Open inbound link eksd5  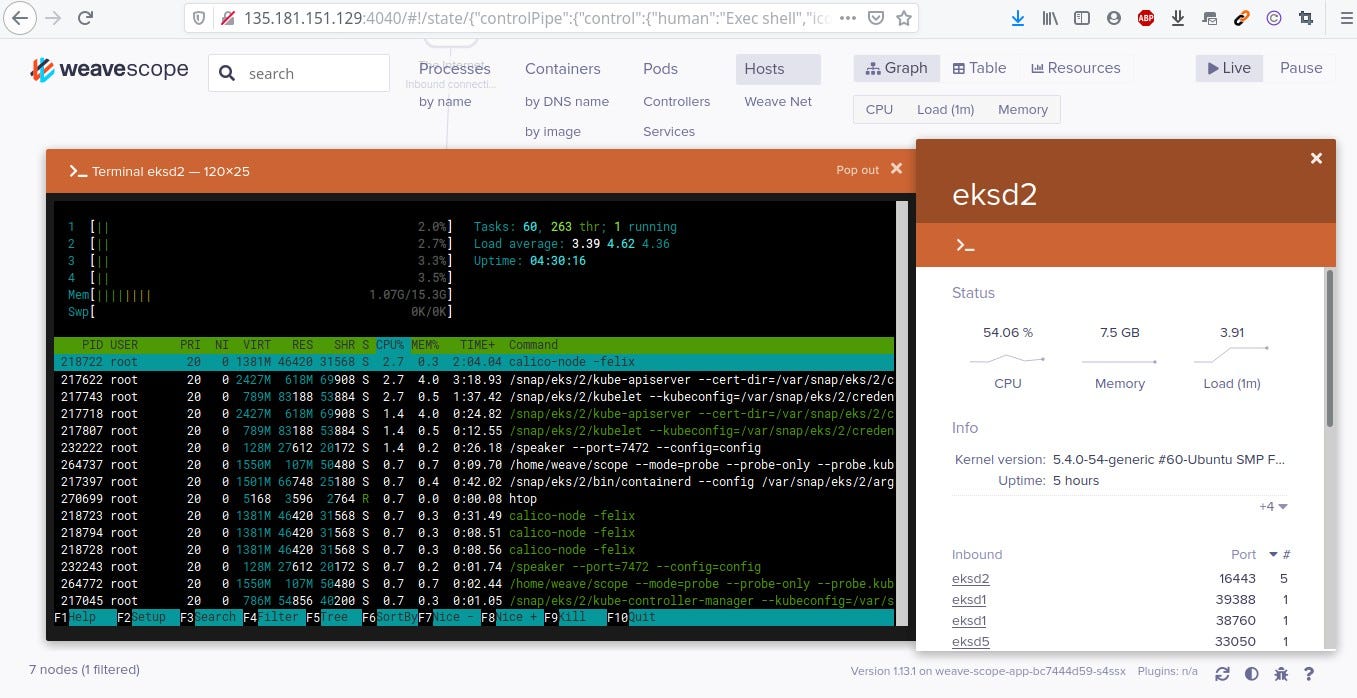(x=970, y=641)
